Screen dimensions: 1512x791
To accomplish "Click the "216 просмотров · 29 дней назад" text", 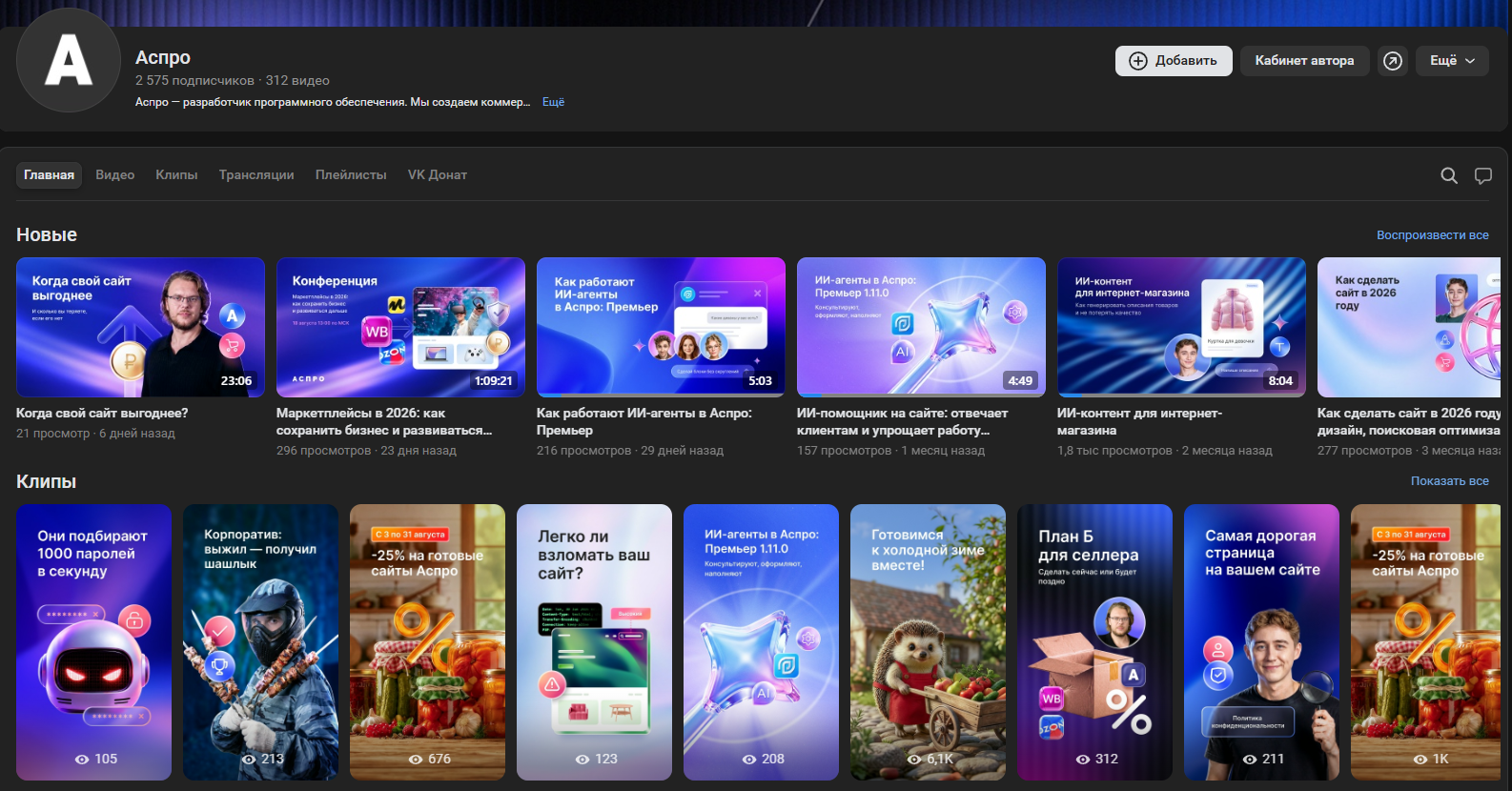I will pyautogui.click(x=630, y=451).
